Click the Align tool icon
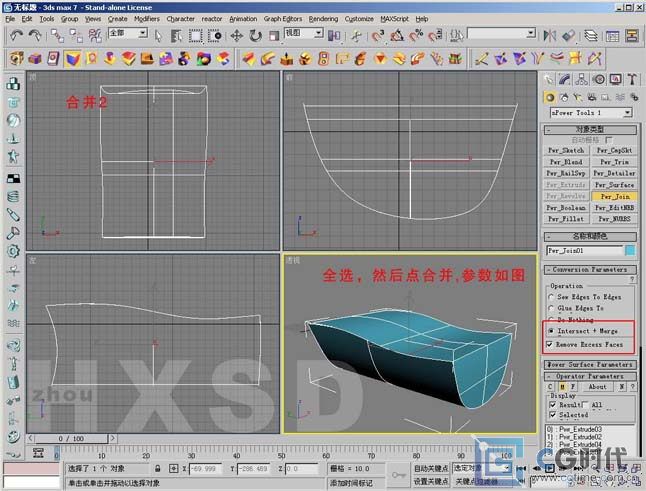This screenshot has width=646, height=491. tap(569, 36)
